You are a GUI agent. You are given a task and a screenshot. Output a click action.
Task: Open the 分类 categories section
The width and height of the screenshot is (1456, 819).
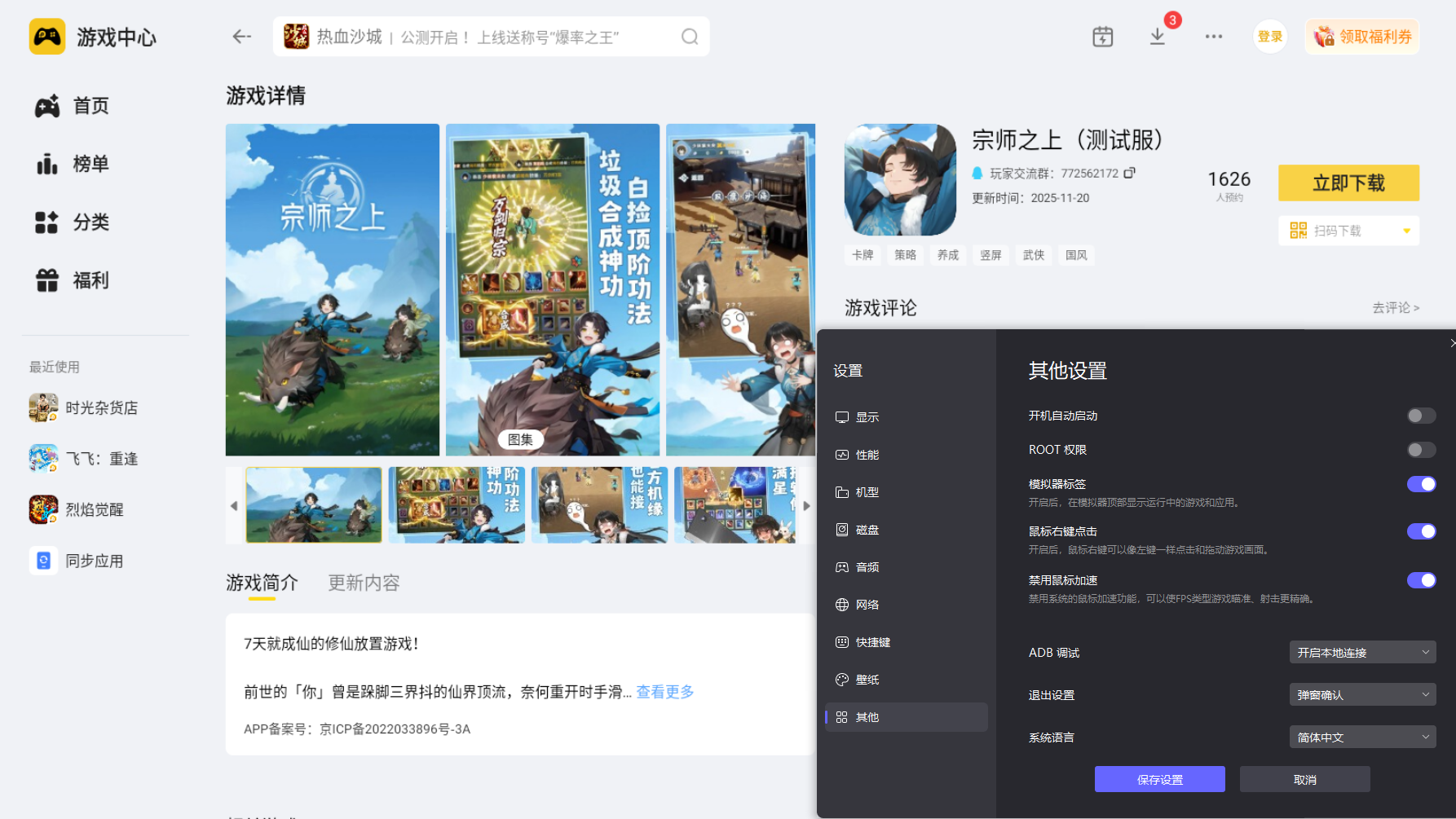click(90, 222)
